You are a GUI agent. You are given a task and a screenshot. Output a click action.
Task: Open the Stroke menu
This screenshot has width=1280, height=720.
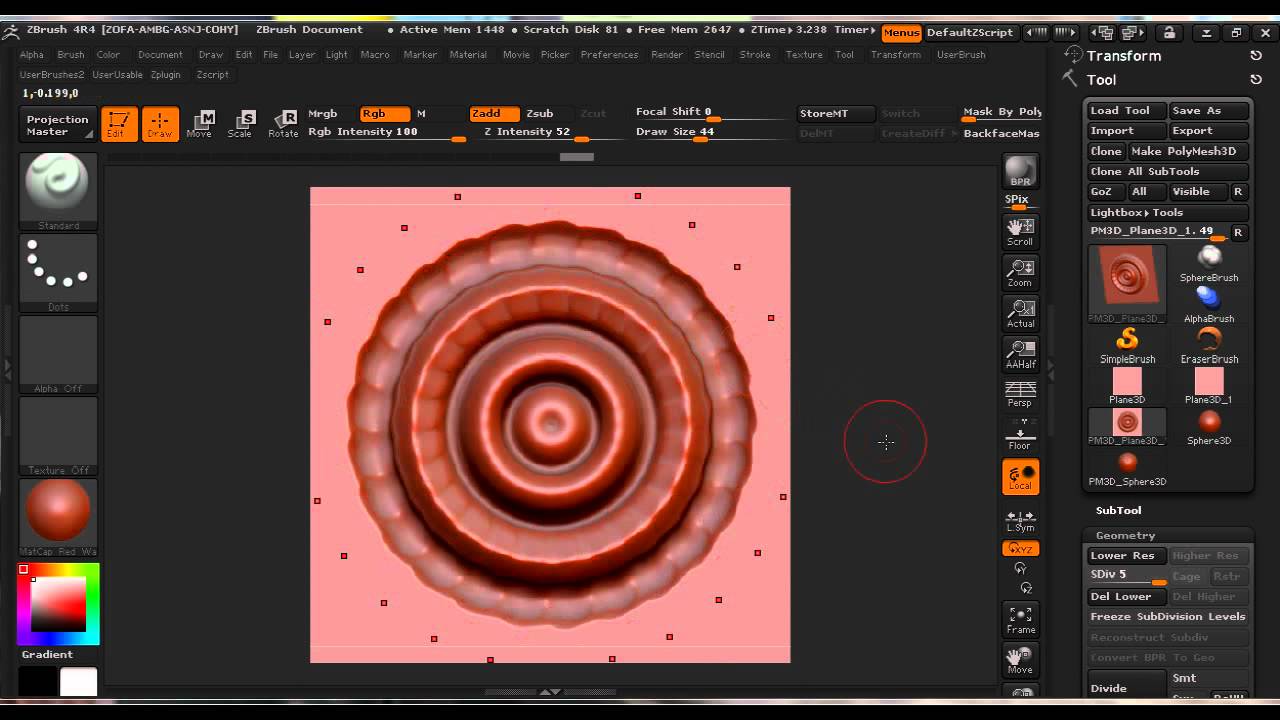coord(755,55)
